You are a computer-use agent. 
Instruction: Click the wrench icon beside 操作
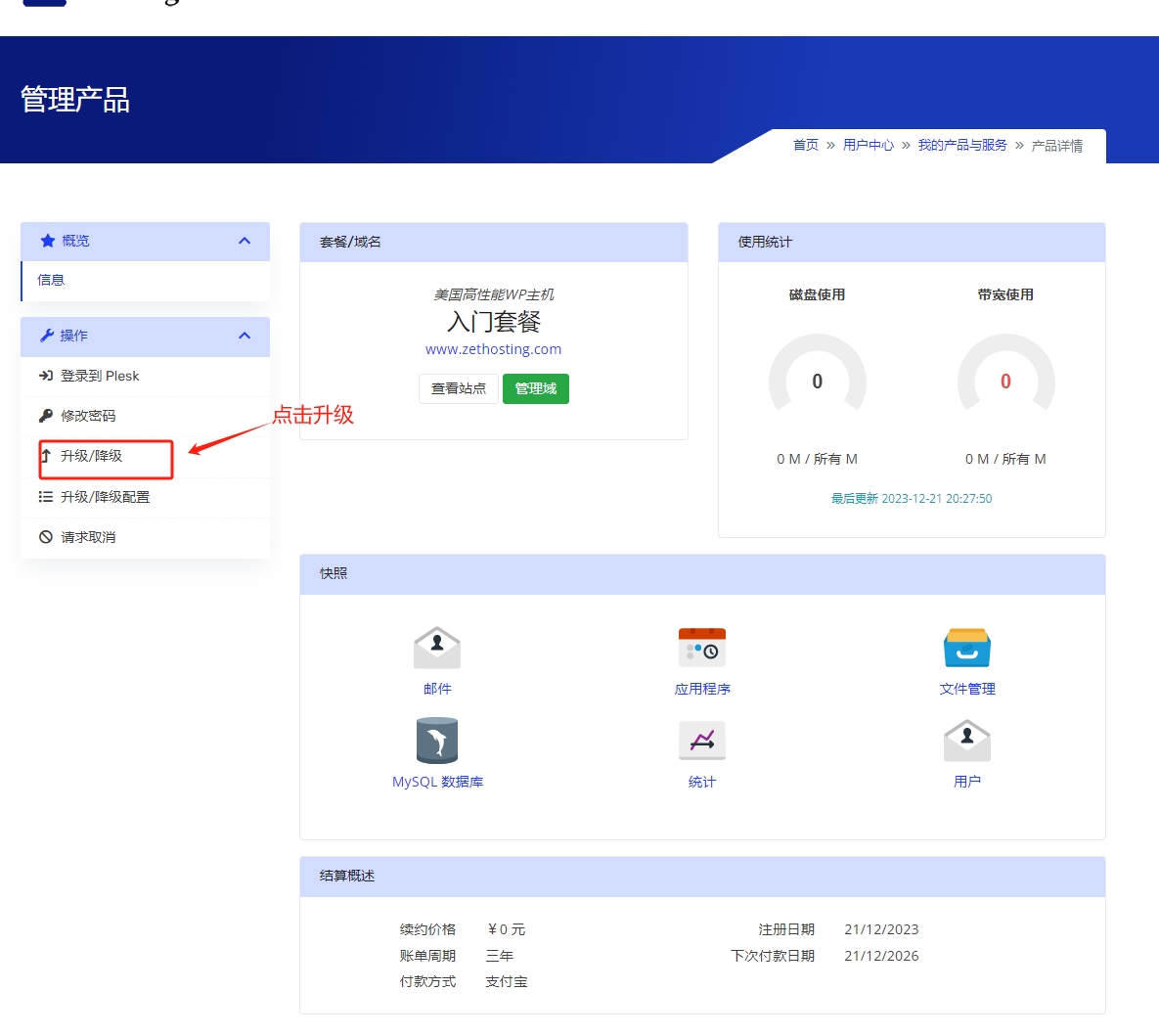47,335
